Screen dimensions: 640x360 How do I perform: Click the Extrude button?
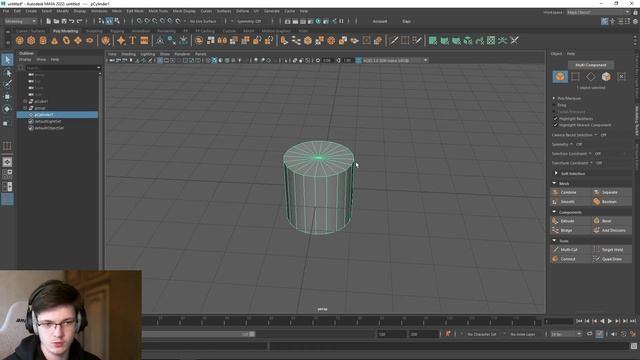(571, 221)
